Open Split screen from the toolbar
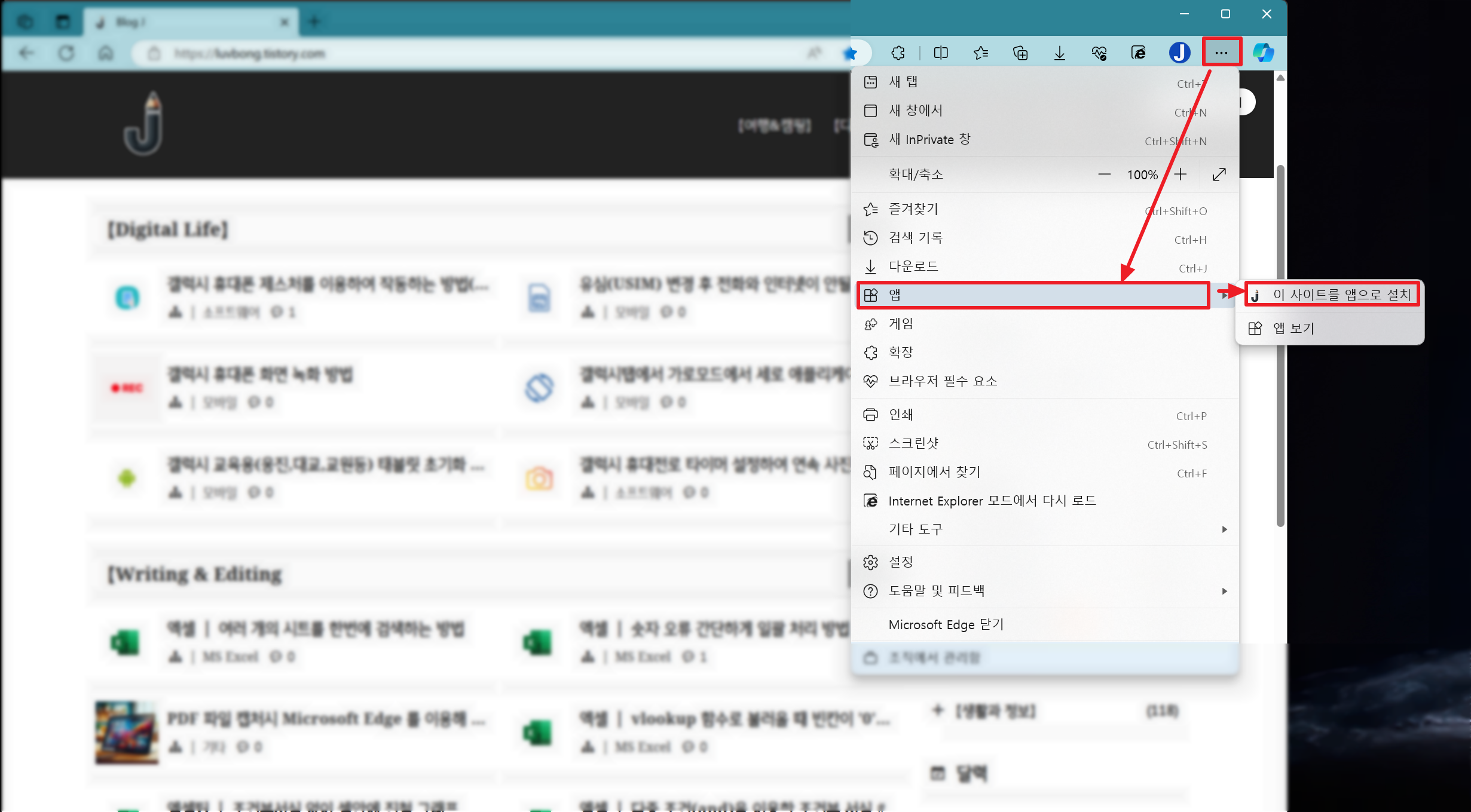This screenshot has height=812, width=1471. pyautogui.click(x=941, y=53)
